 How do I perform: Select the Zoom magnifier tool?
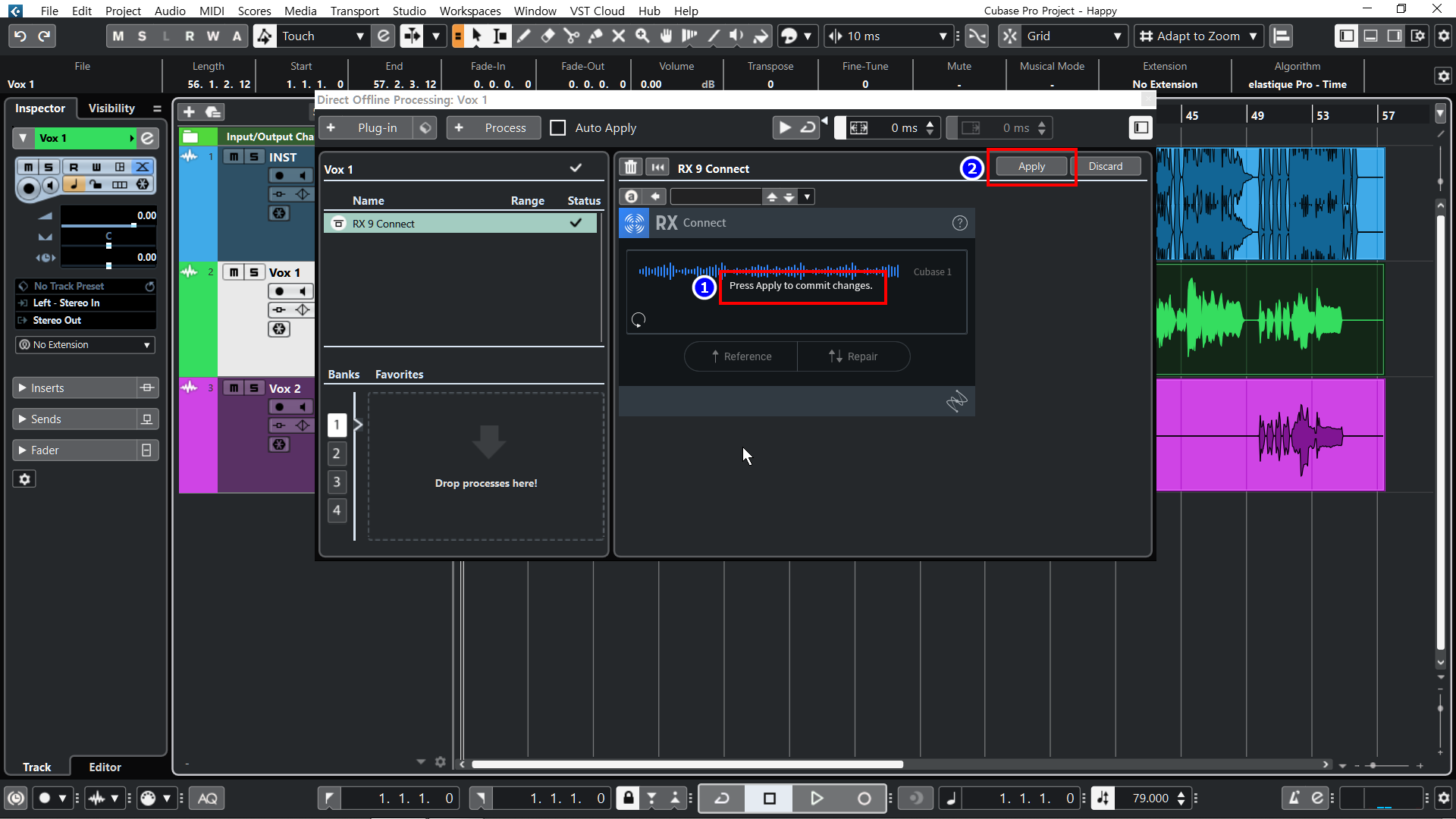642,36
